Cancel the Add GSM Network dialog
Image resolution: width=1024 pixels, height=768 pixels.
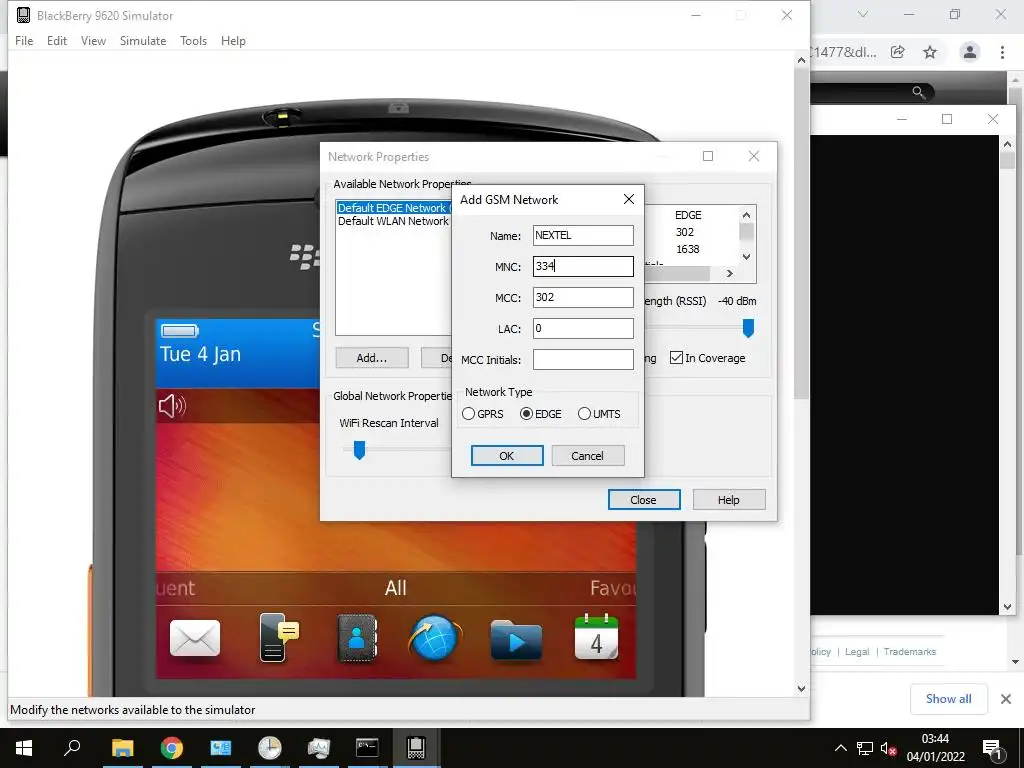[588, 456]
